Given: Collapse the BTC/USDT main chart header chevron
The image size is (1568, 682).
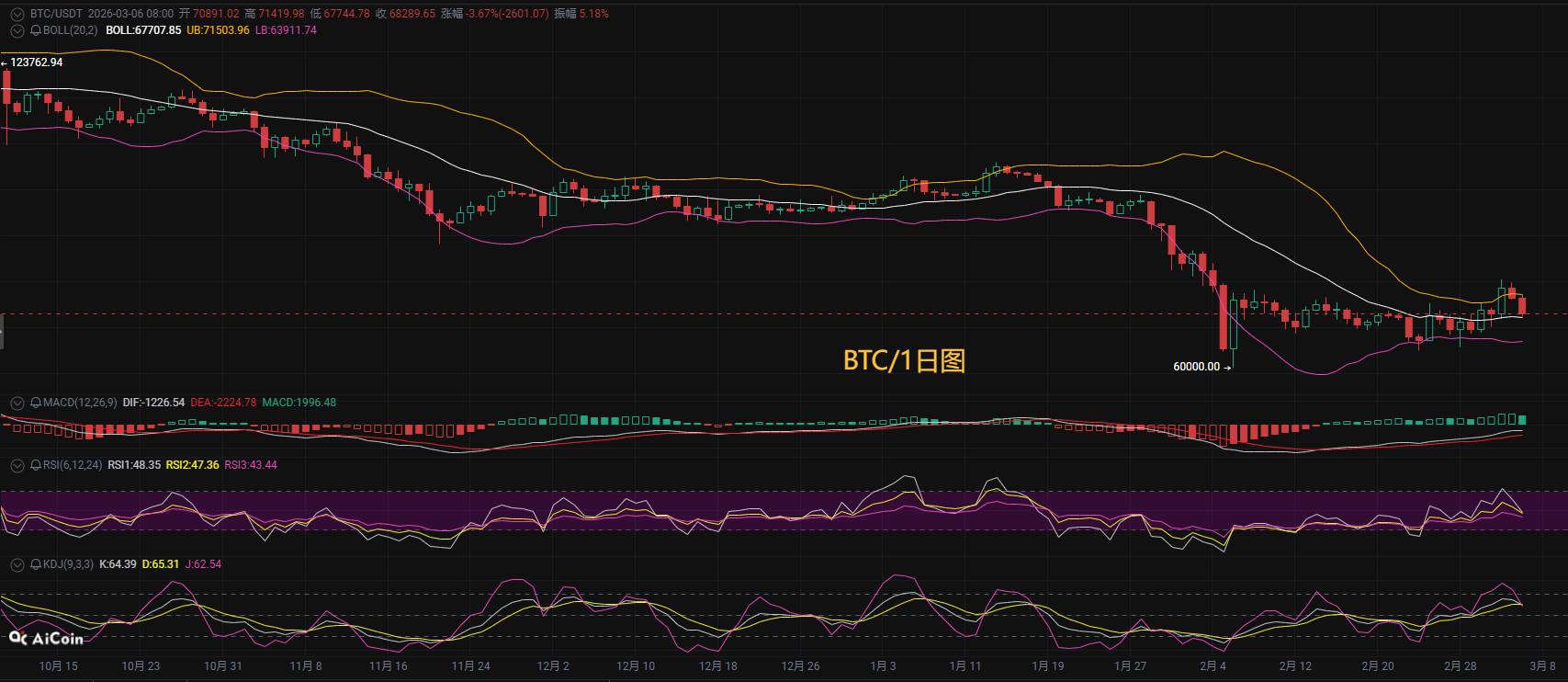Looking at the screenshot, I should point(17,14).
